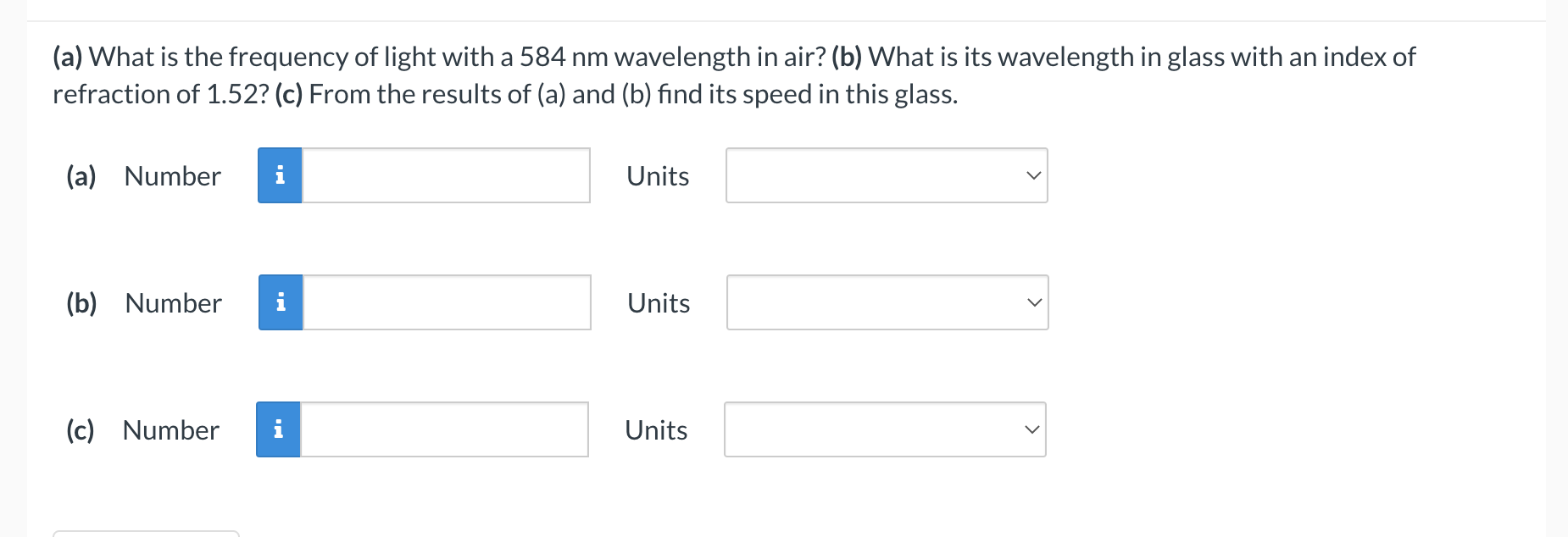Click the Number label beside part (b)

pyautogui.click(x=172, y=302)
